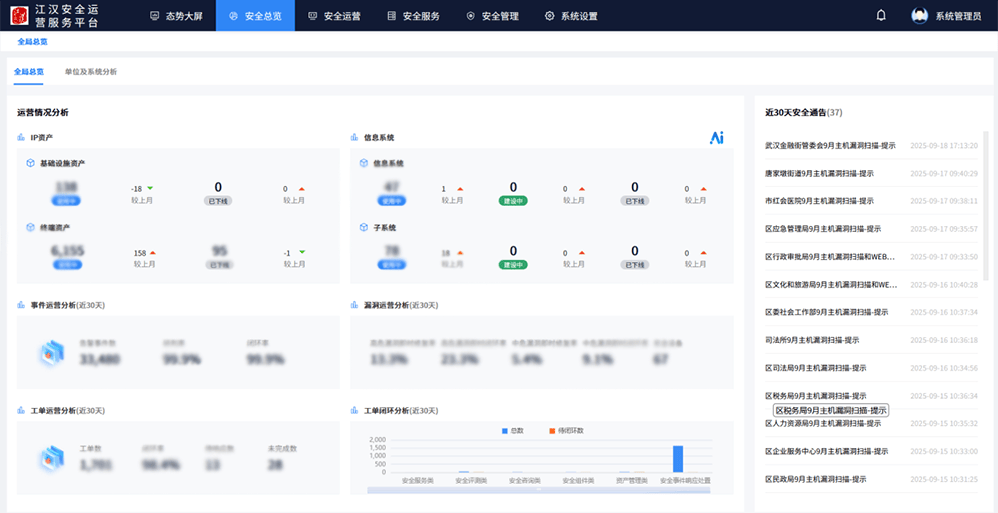
Task: Click the system administrator avatar icon
Action: pyautogui.click(x=919, y=16)
